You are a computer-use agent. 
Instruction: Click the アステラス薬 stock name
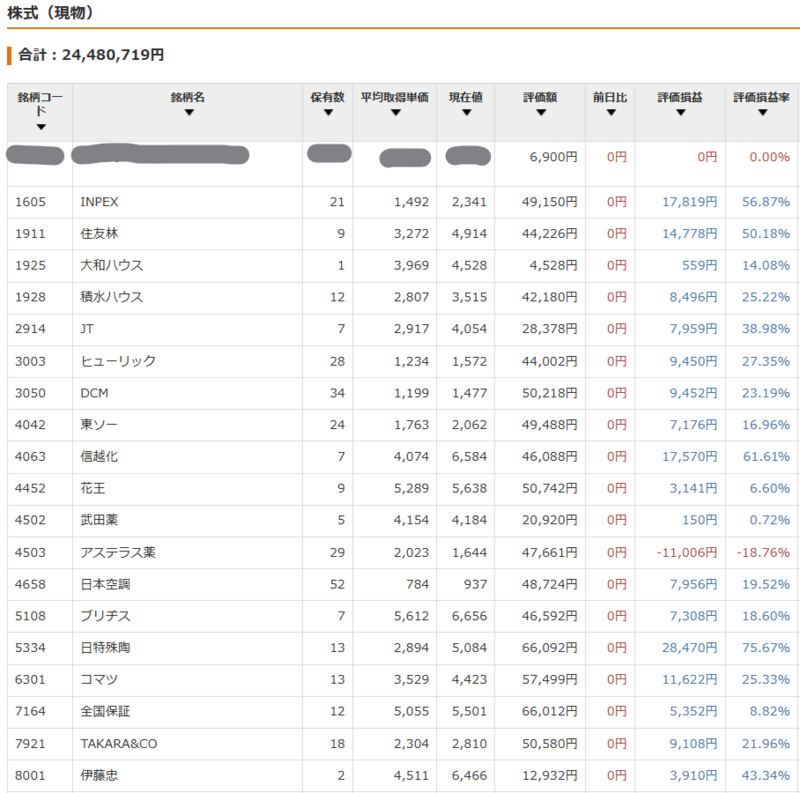(118, 552)
